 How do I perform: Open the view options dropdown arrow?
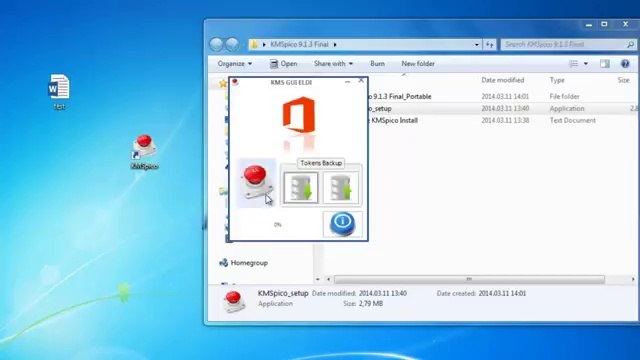tap(586, 64)
